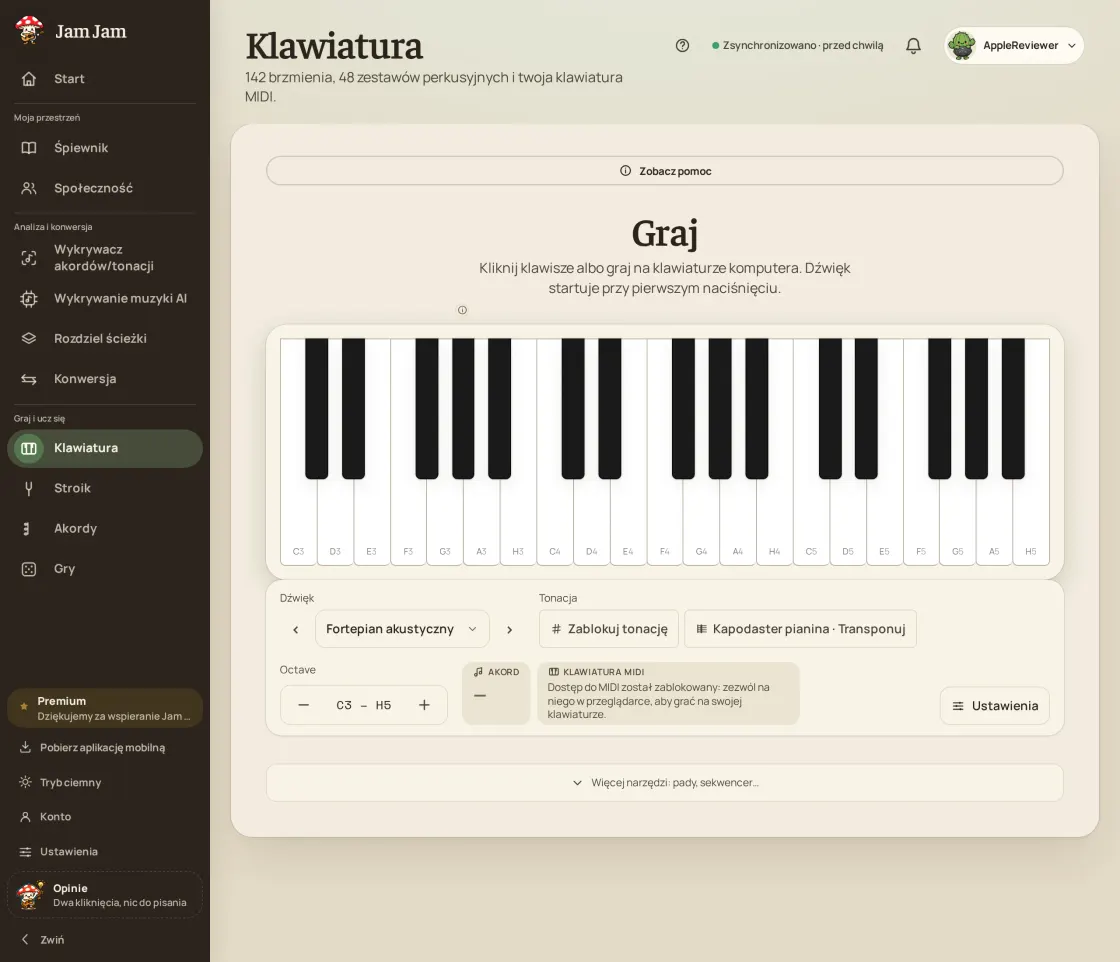Open the Rozdziel ścieżki layers icon
The width and height of the screenshot is (1120, 962).
(x=29, y=339)
